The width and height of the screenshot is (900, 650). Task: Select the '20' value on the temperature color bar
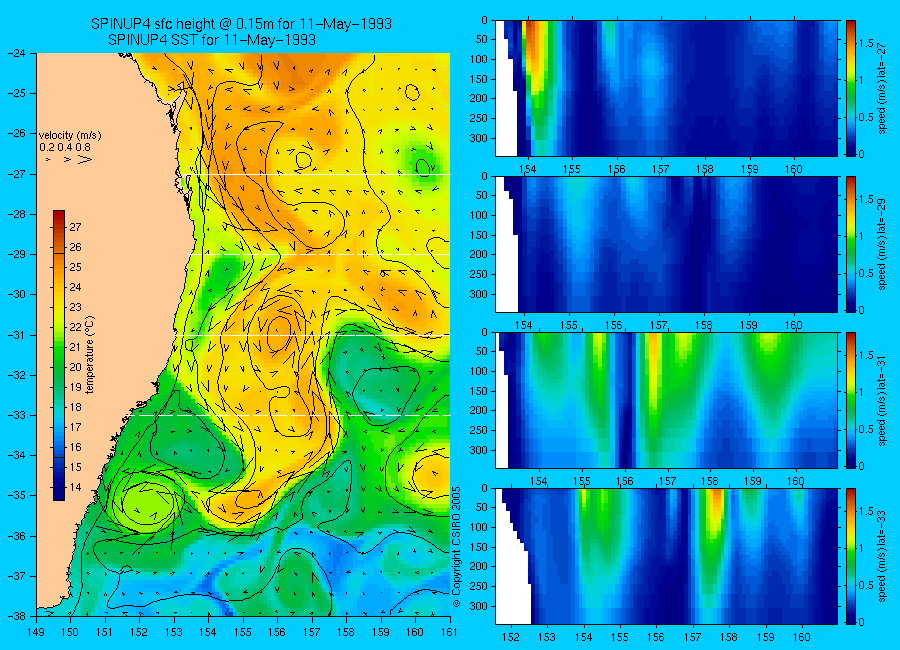pyautogui.click(x=76, y=367)
